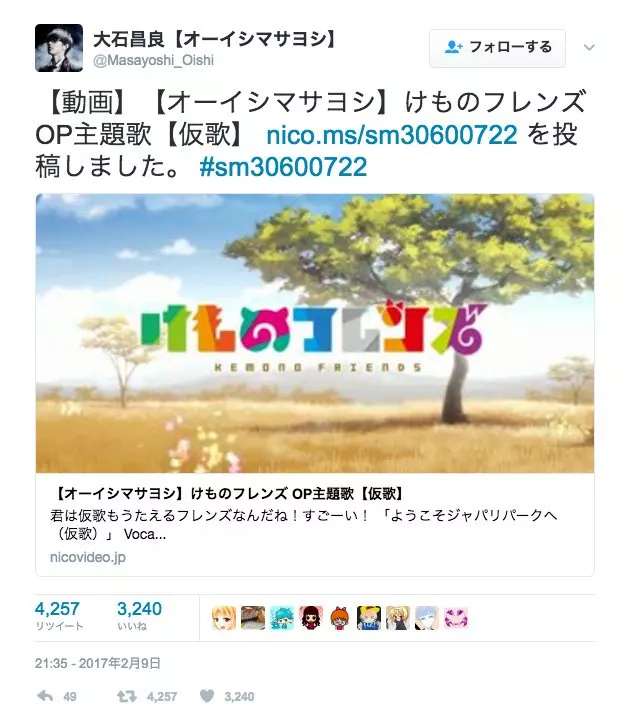
Task: Expand the tweet options chevron menu
Action: (589, 47)
